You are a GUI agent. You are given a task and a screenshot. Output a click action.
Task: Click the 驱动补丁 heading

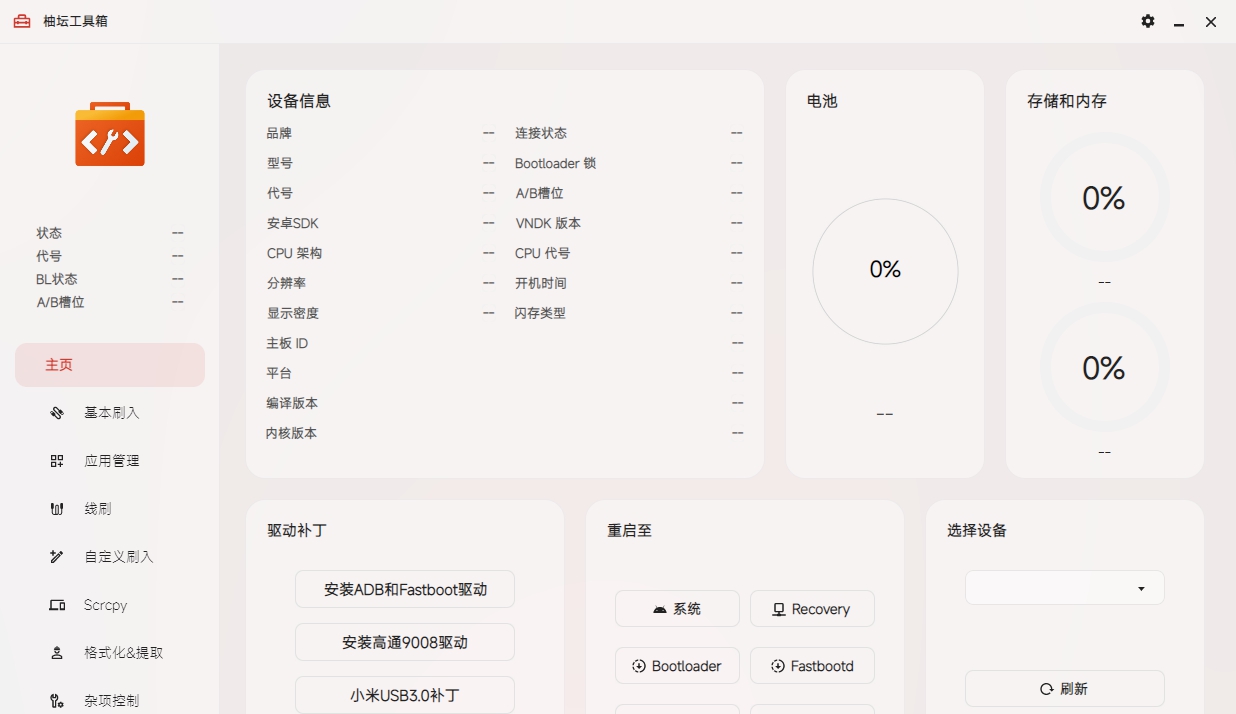pyautogui.click(x=297, y=531)
